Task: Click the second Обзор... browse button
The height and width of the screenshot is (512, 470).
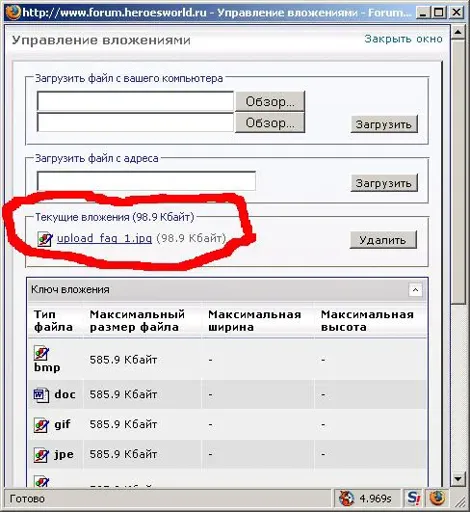Action: [270, 123]
